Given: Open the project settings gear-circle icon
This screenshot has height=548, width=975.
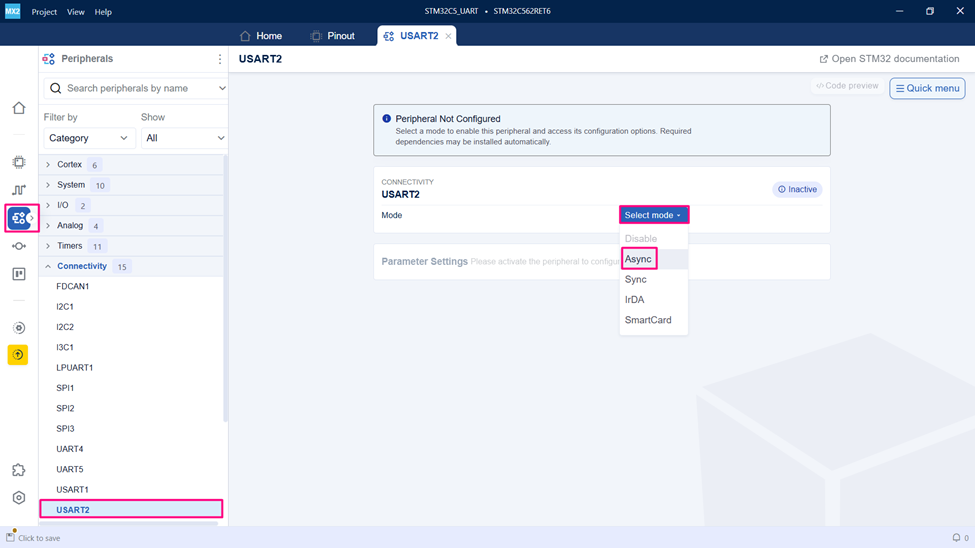Looking at the screenshot, I should point(19,328).
